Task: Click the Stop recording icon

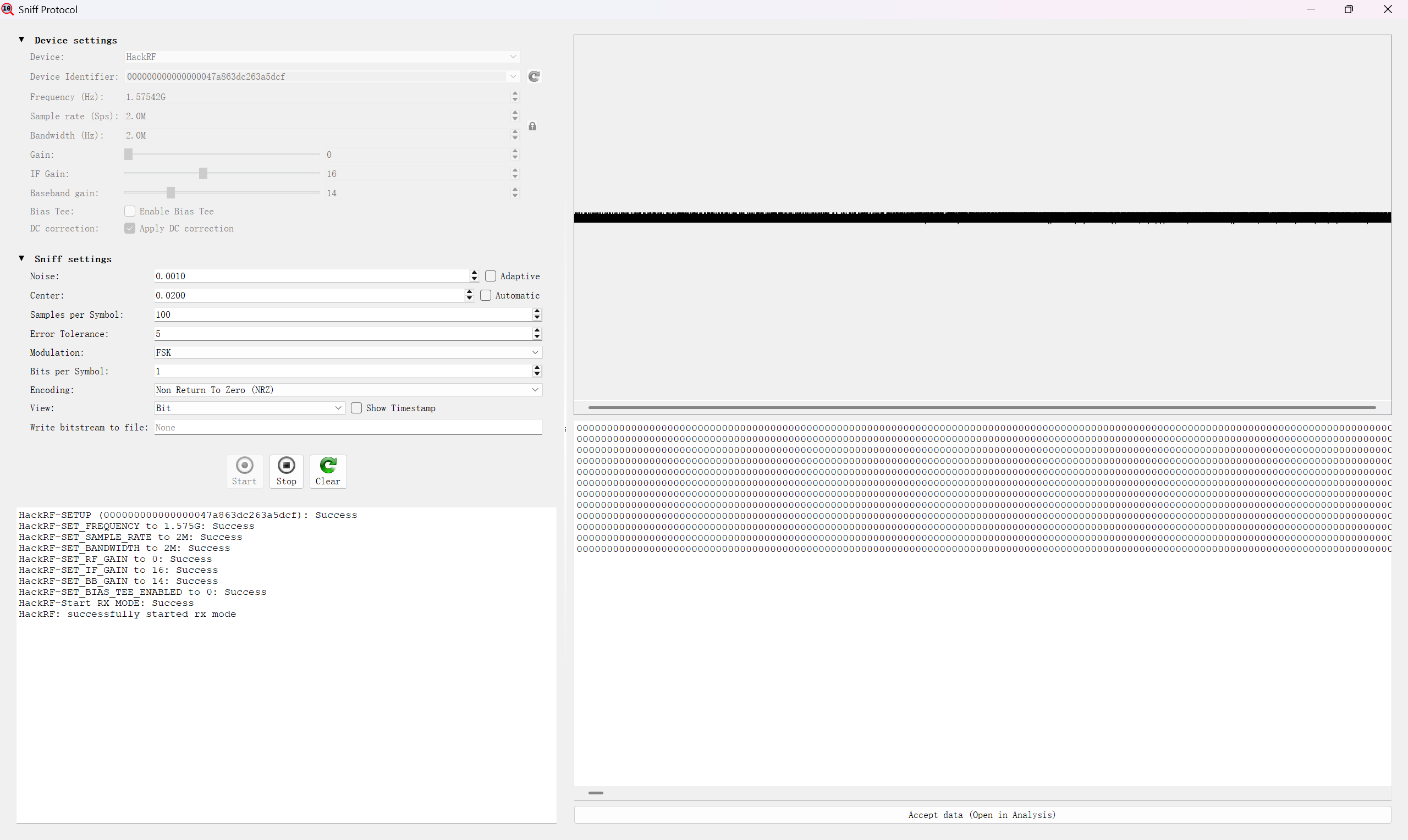Action: pos(286,466)
